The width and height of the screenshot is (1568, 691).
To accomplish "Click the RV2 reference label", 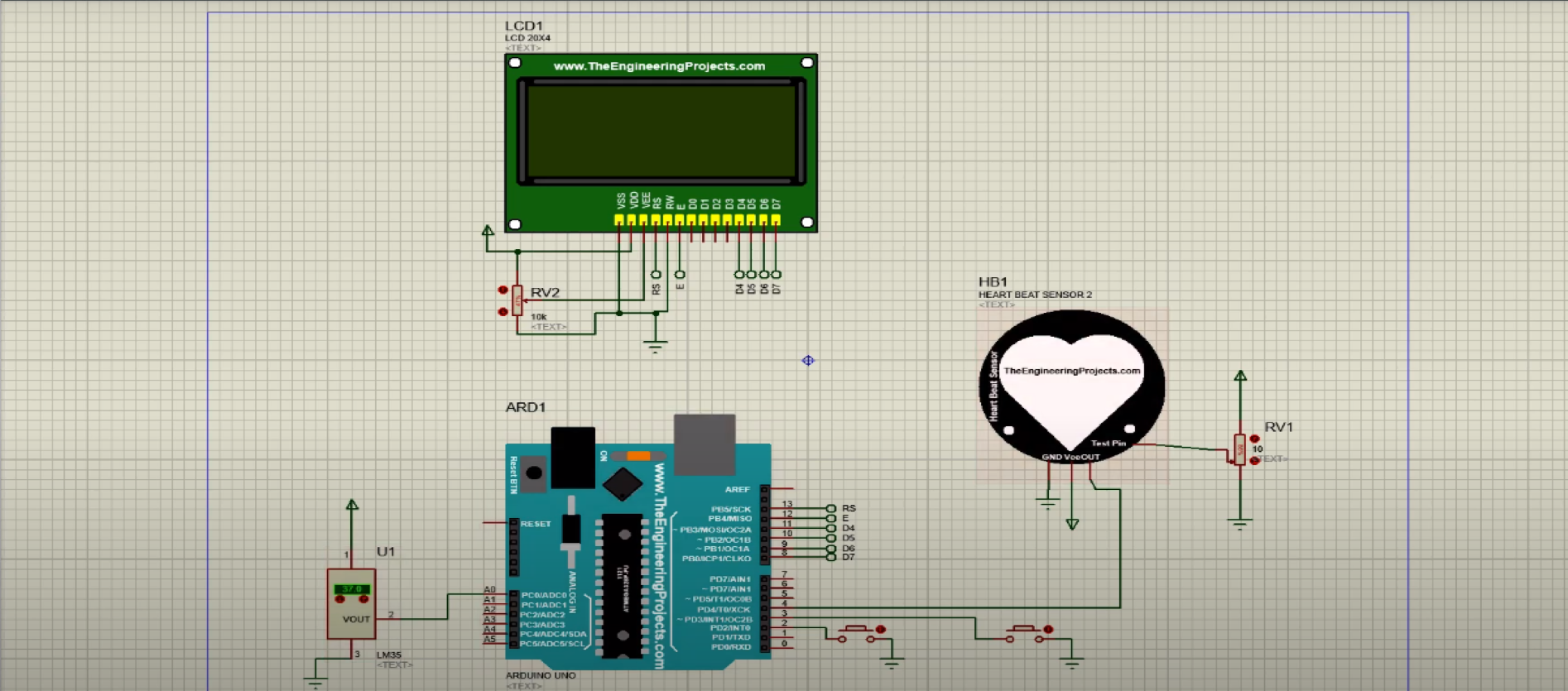I will point(545,292).
